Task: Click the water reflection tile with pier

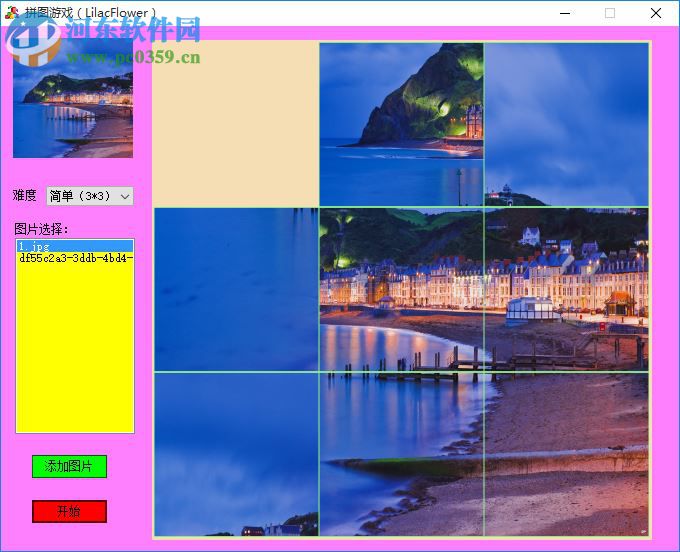Action: click(x=401, y=455)
